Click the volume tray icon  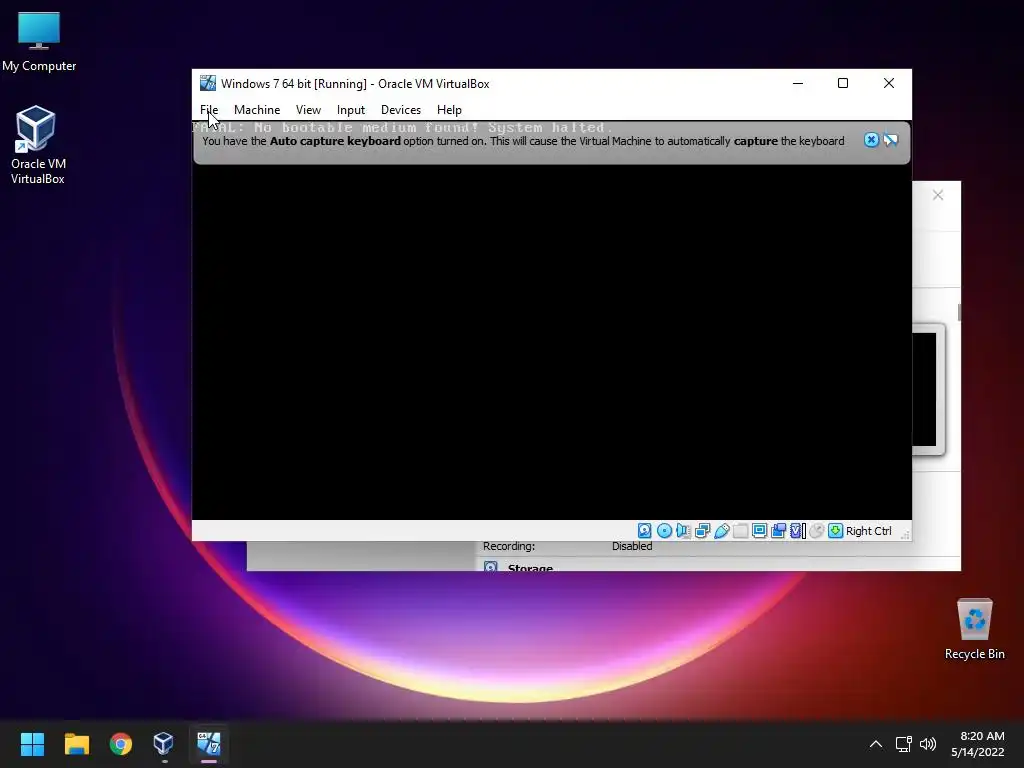[x=927, y=744]
